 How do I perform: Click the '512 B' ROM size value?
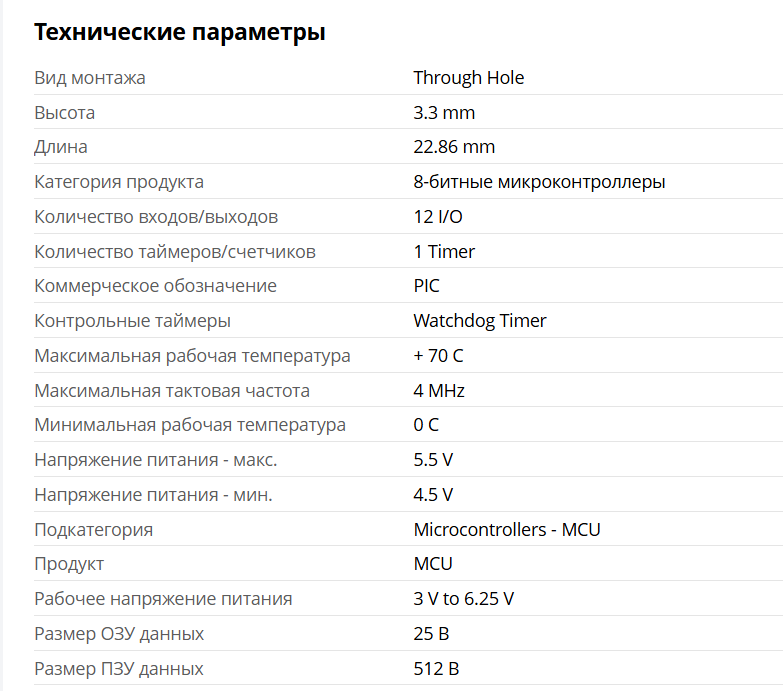pos(436,669)
